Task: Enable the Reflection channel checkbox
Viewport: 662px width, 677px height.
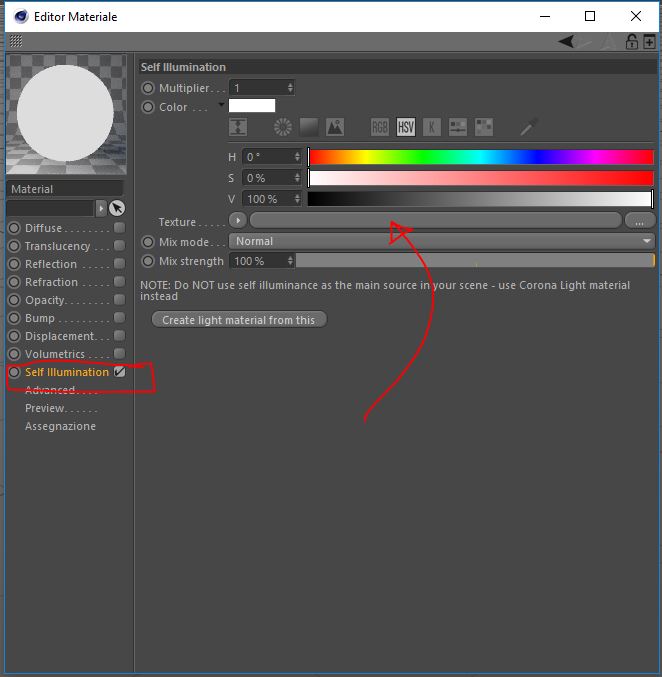Action: pyautogui.click(x=120, y=263)
